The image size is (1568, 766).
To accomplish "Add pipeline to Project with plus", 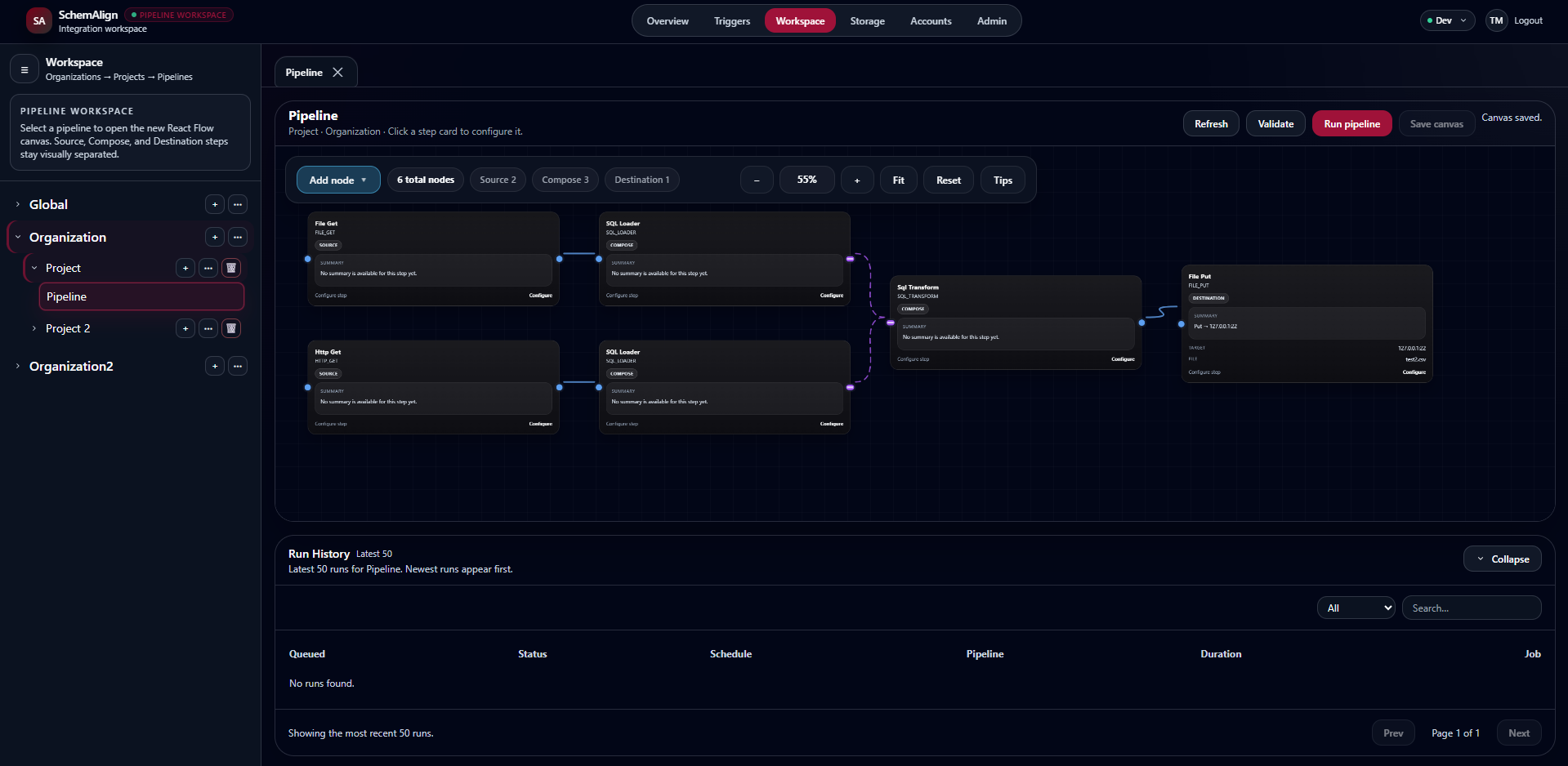I will point(185,268).
